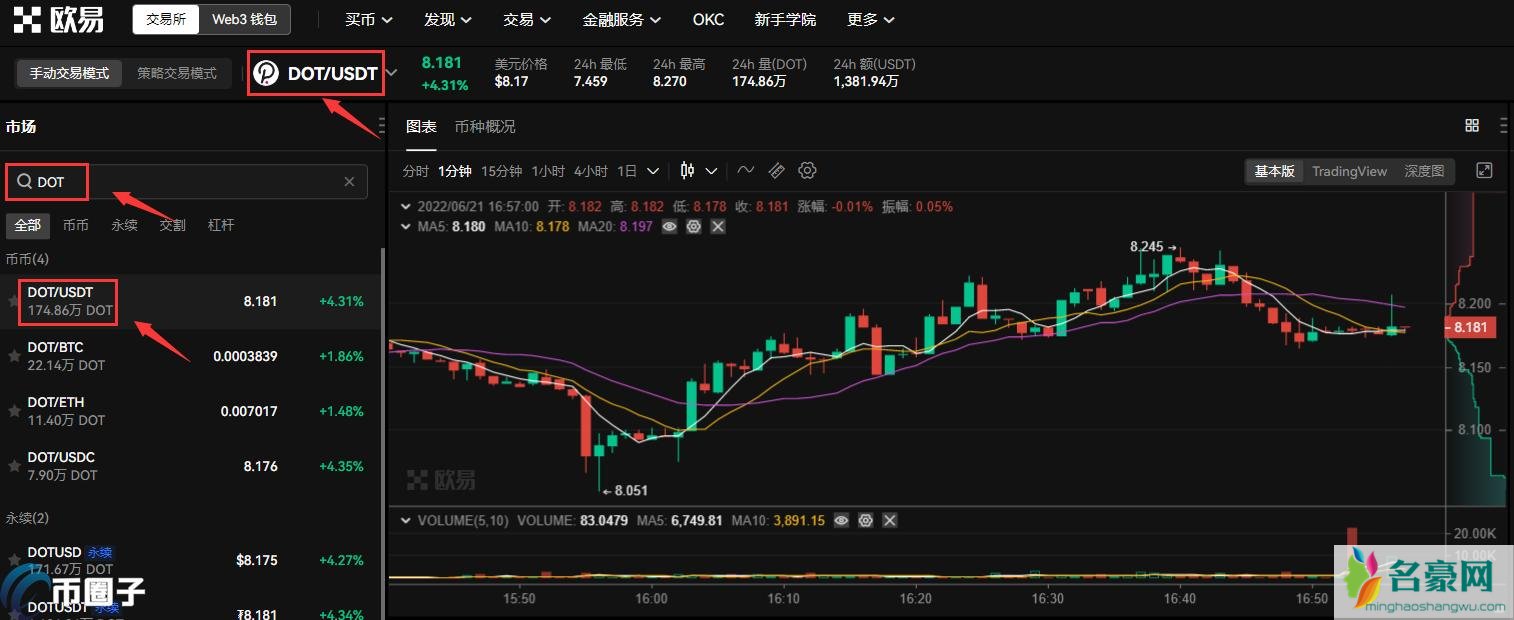The image size is (1514, 620).
Task: Select the 1小时 interval
Action: click(548, 171)
